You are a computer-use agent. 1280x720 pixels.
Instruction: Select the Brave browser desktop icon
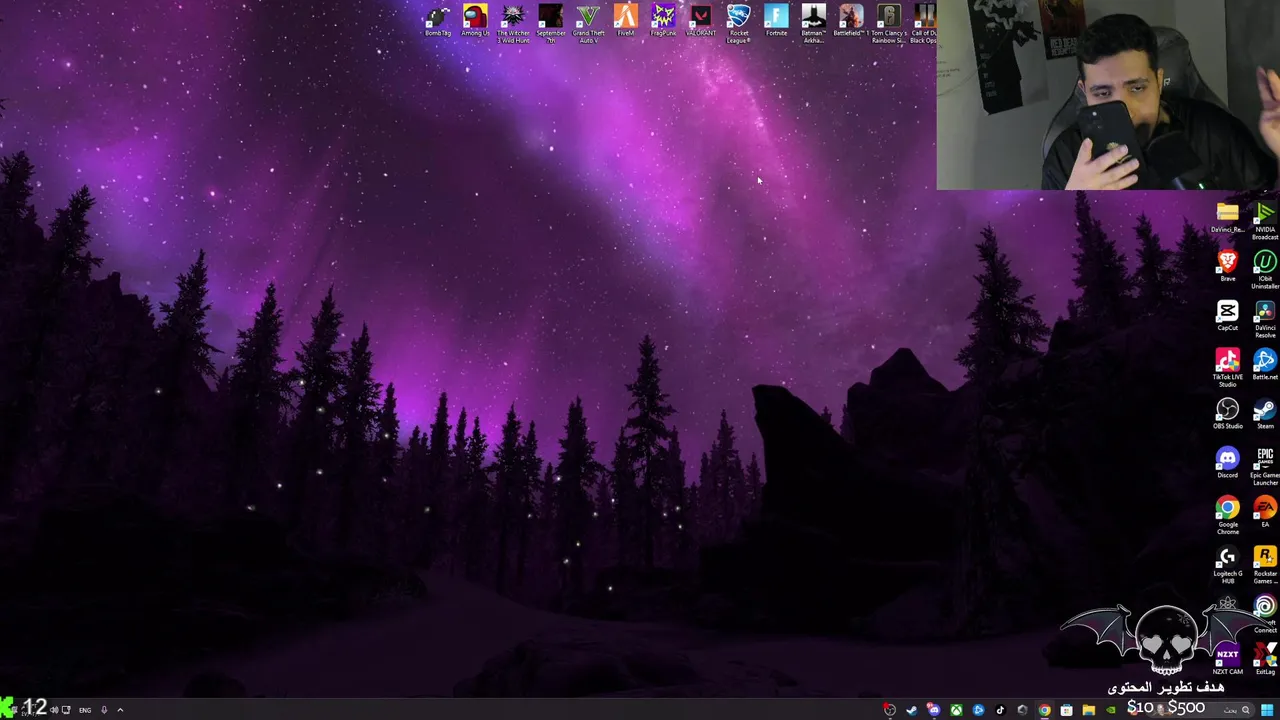coord(1227,266)
